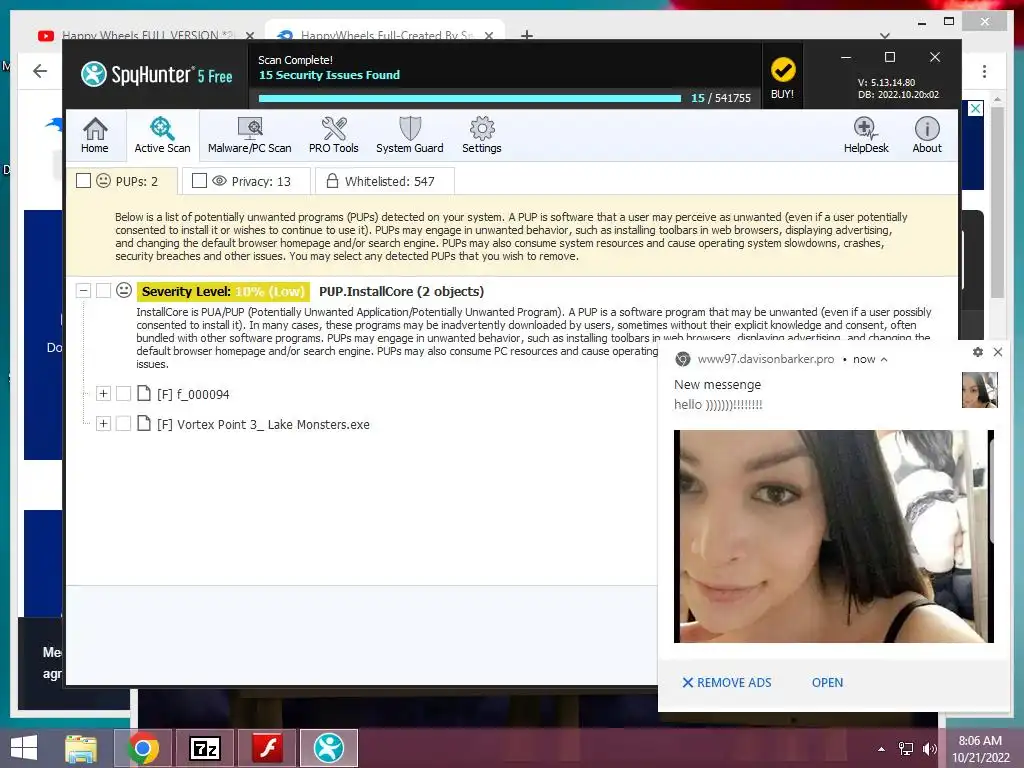This screenshot has width=1024, height=768.
Task: Open SpyHunter Settings gear
Action: [482, 135]
